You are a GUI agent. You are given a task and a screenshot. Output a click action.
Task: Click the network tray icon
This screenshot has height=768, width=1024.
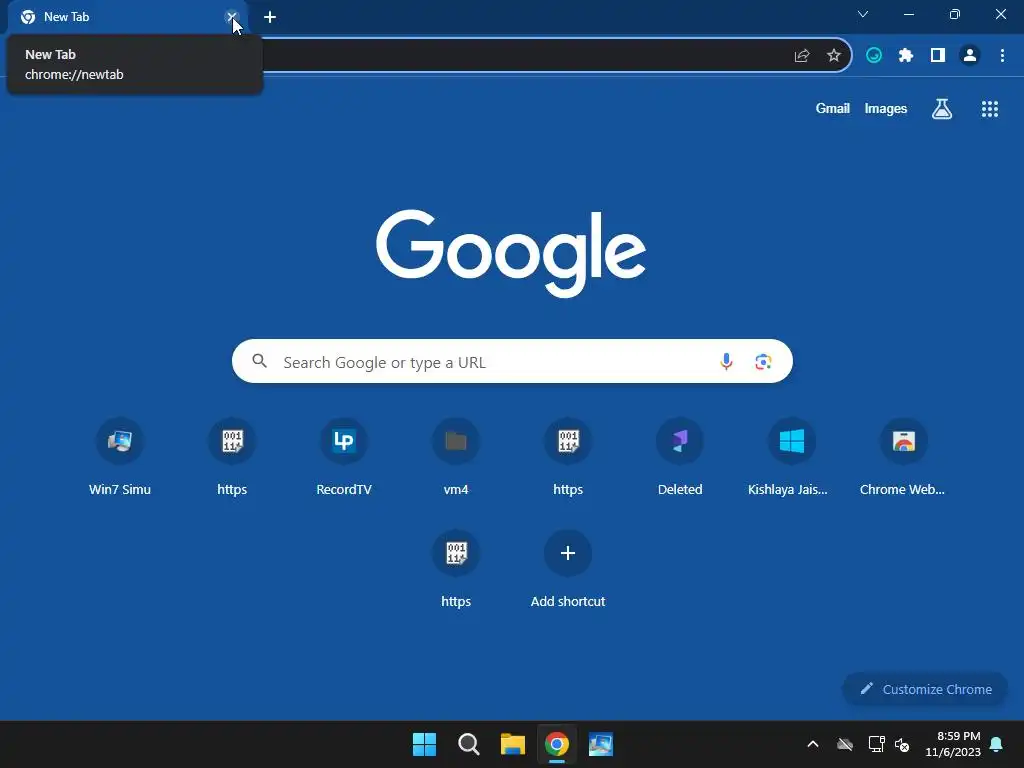[876, 744]
